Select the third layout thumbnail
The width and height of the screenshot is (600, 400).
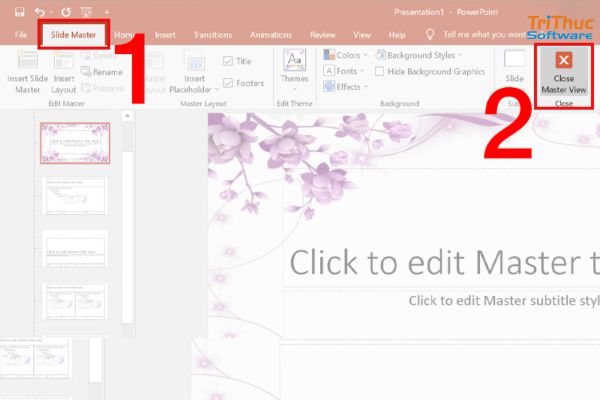75,249
